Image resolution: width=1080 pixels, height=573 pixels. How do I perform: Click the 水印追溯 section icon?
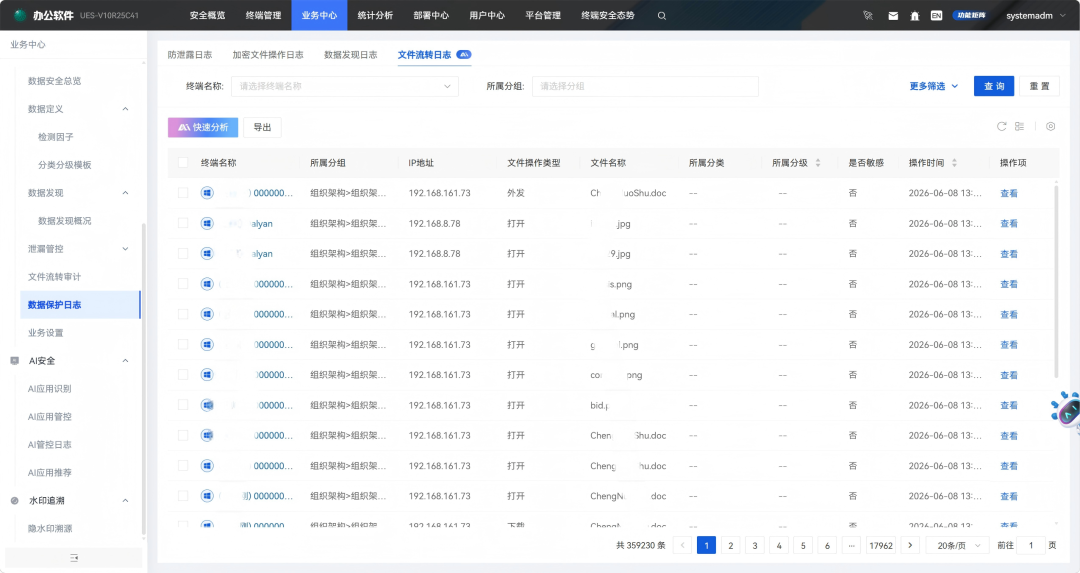pos(14,501)
